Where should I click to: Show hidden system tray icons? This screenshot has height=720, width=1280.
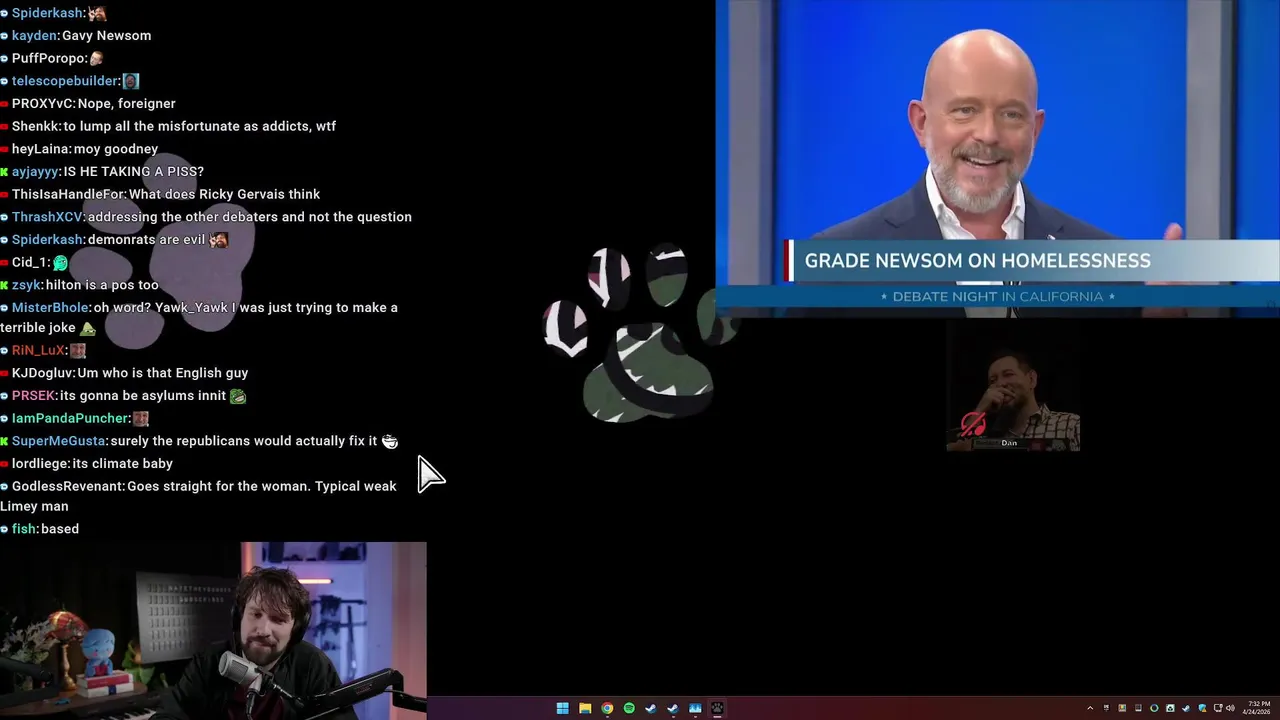(x=1090, y=708)
